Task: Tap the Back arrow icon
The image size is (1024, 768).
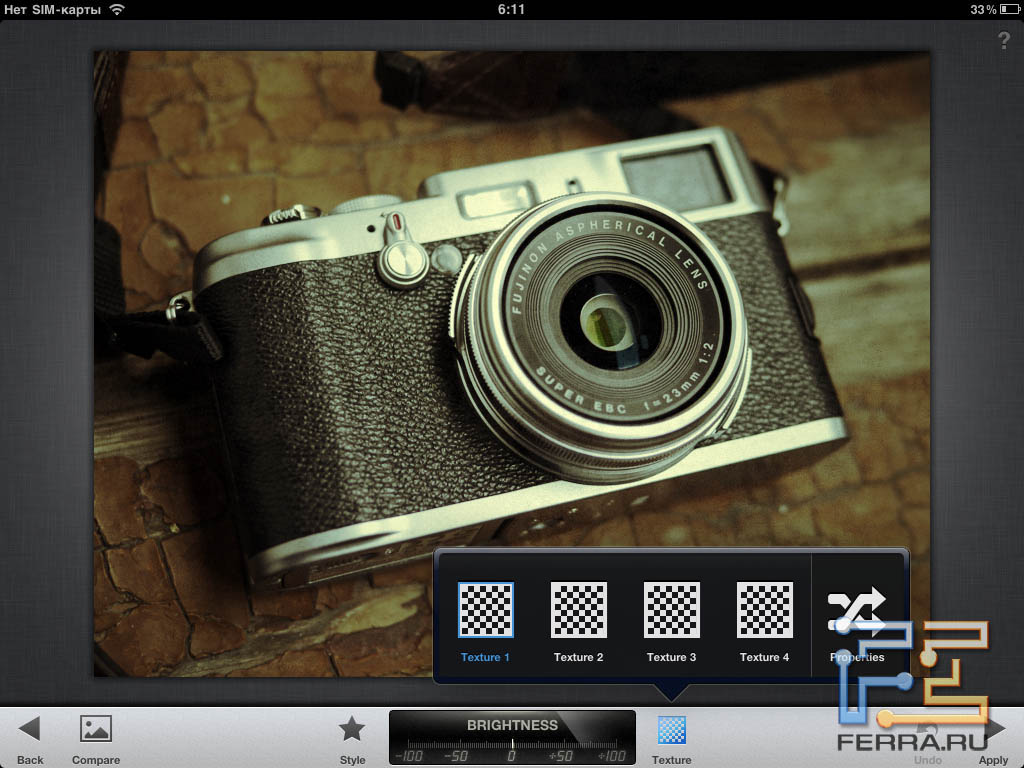Action: 30,729
